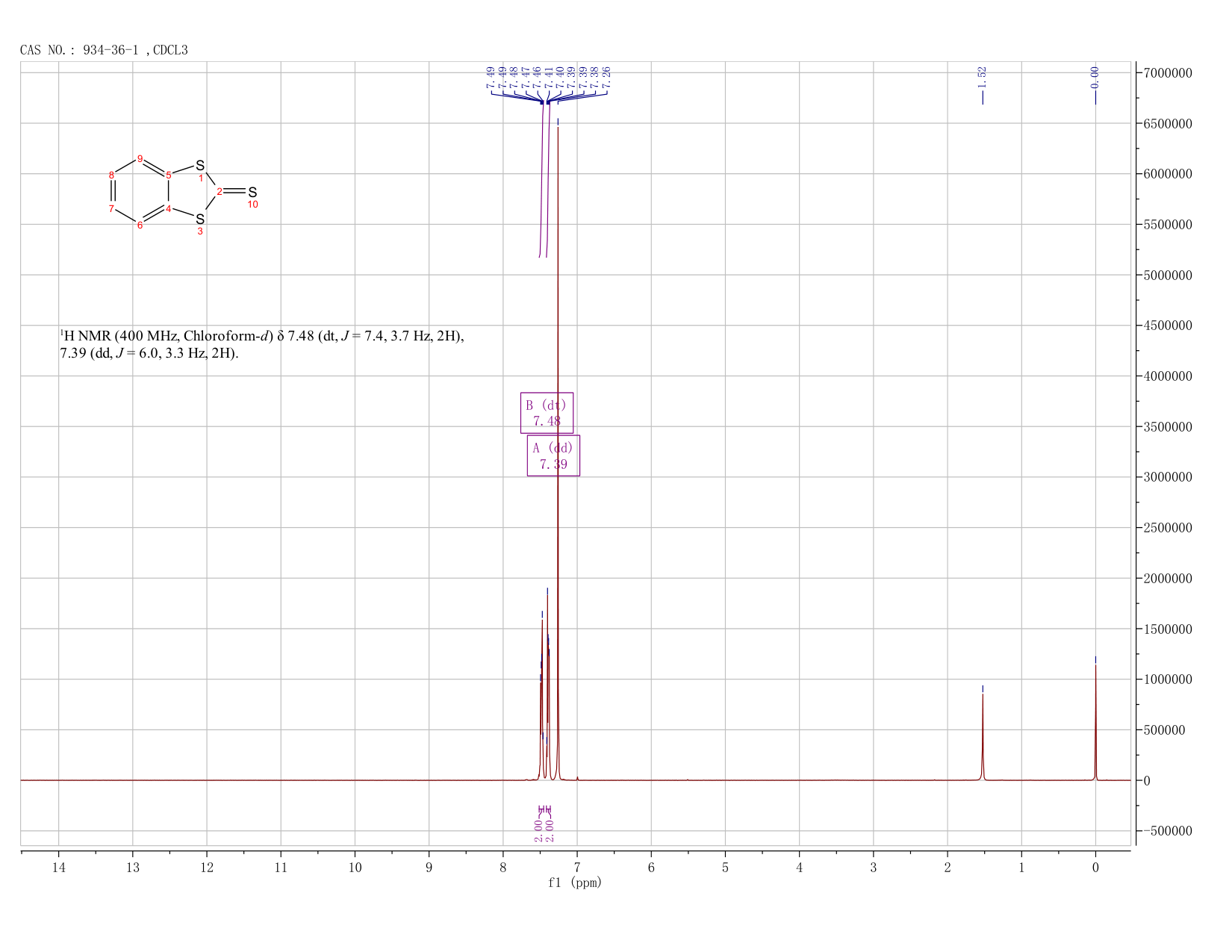Image resolution: width=1232 pixels, height=952 pixels.
Task: Click the sulfur atom labeled 1 in the structure
Action: coord(200,165)
